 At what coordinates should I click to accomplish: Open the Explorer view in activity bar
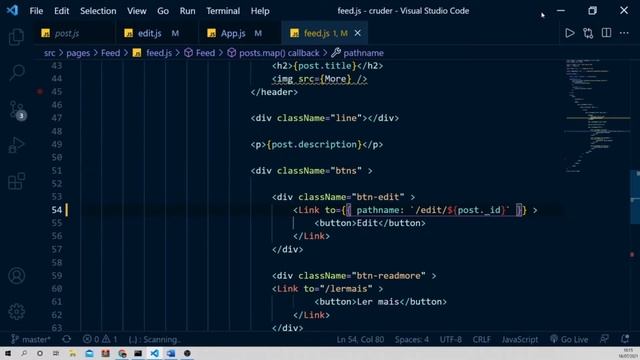[x=16, y=37]
